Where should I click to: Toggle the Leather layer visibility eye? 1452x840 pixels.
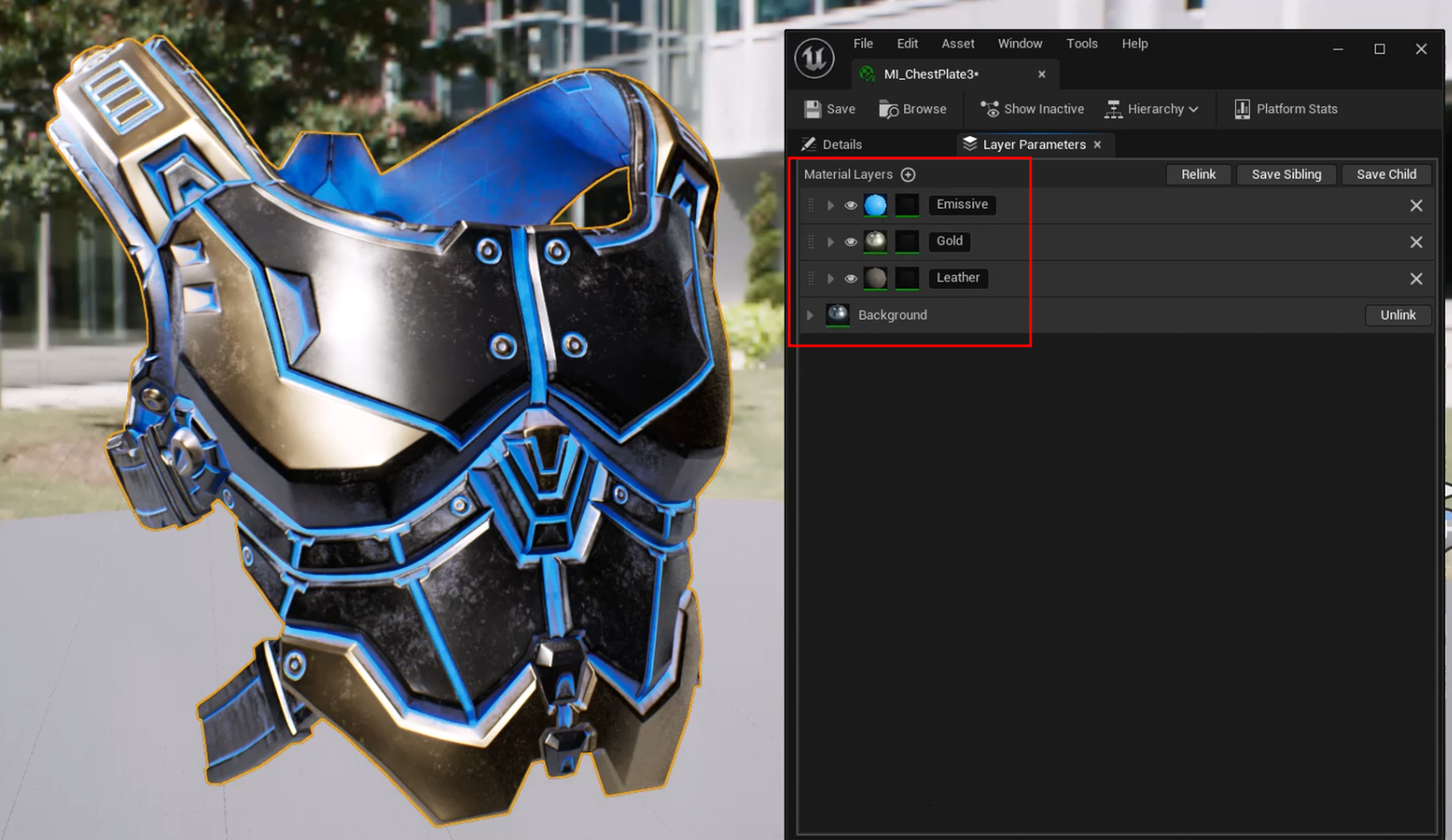pyautogui.click(x=851, y=279)
